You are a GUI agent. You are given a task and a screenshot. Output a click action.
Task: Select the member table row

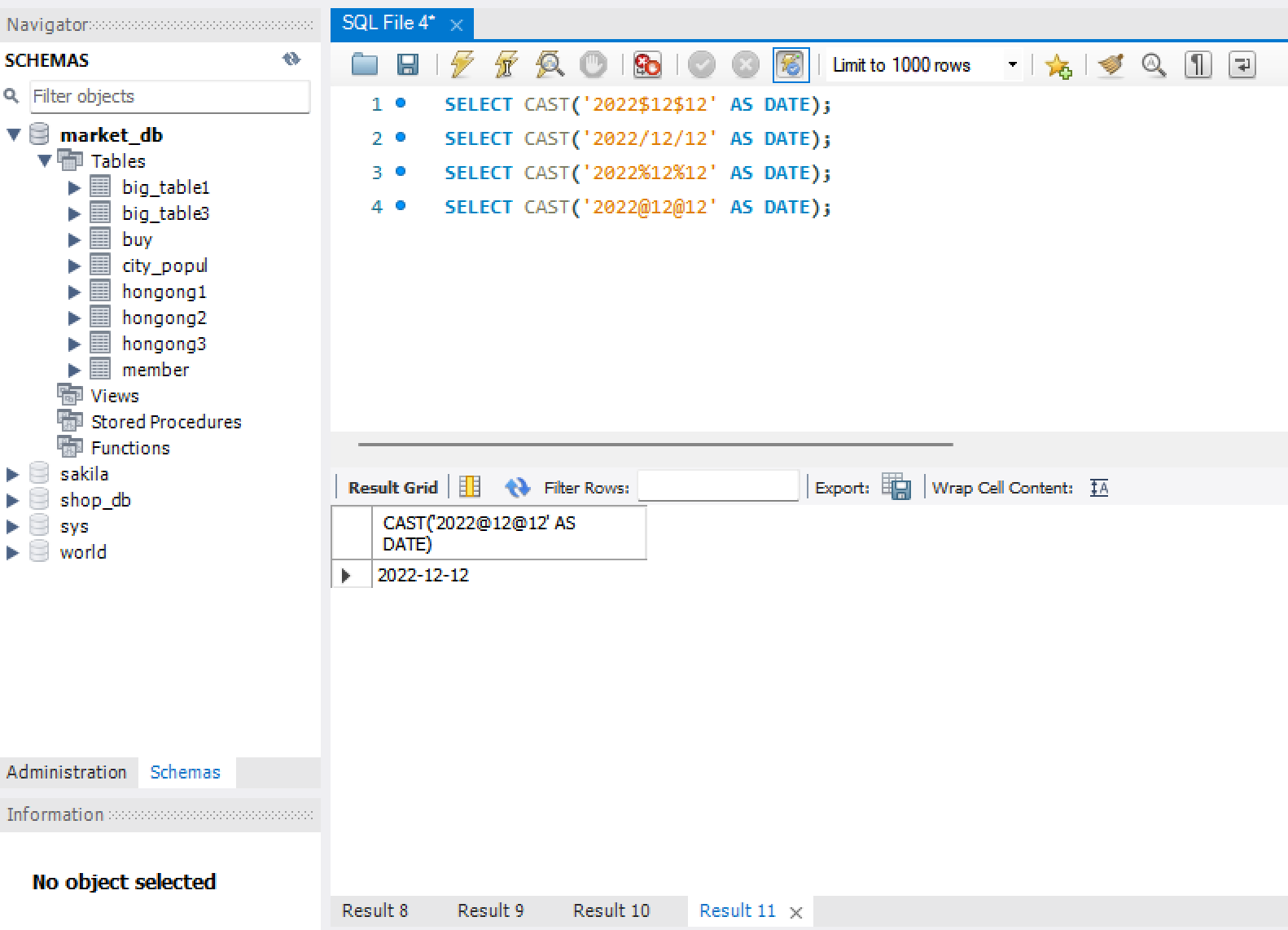(156, 370)
